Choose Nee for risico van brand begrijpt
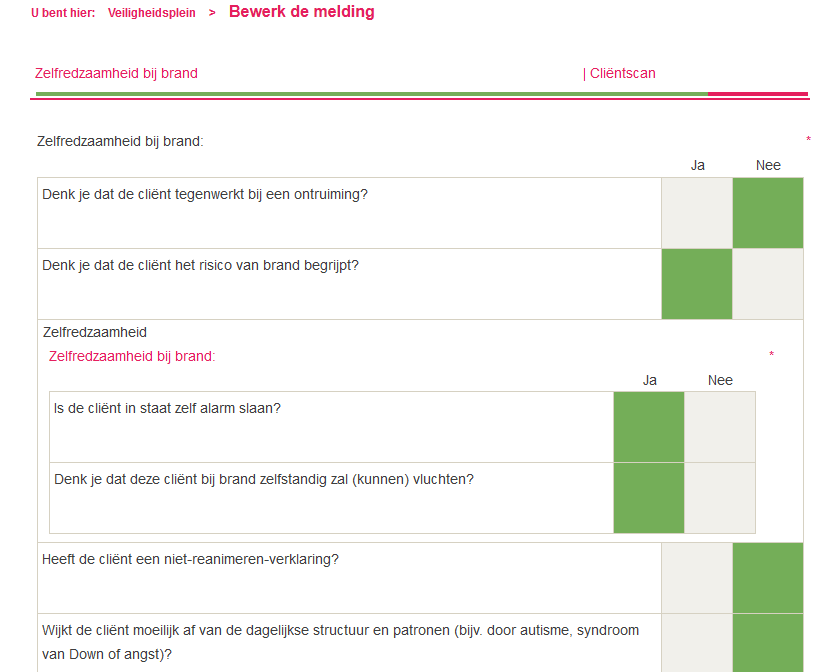This screenshot has height=672, width=813. (768, 284)
